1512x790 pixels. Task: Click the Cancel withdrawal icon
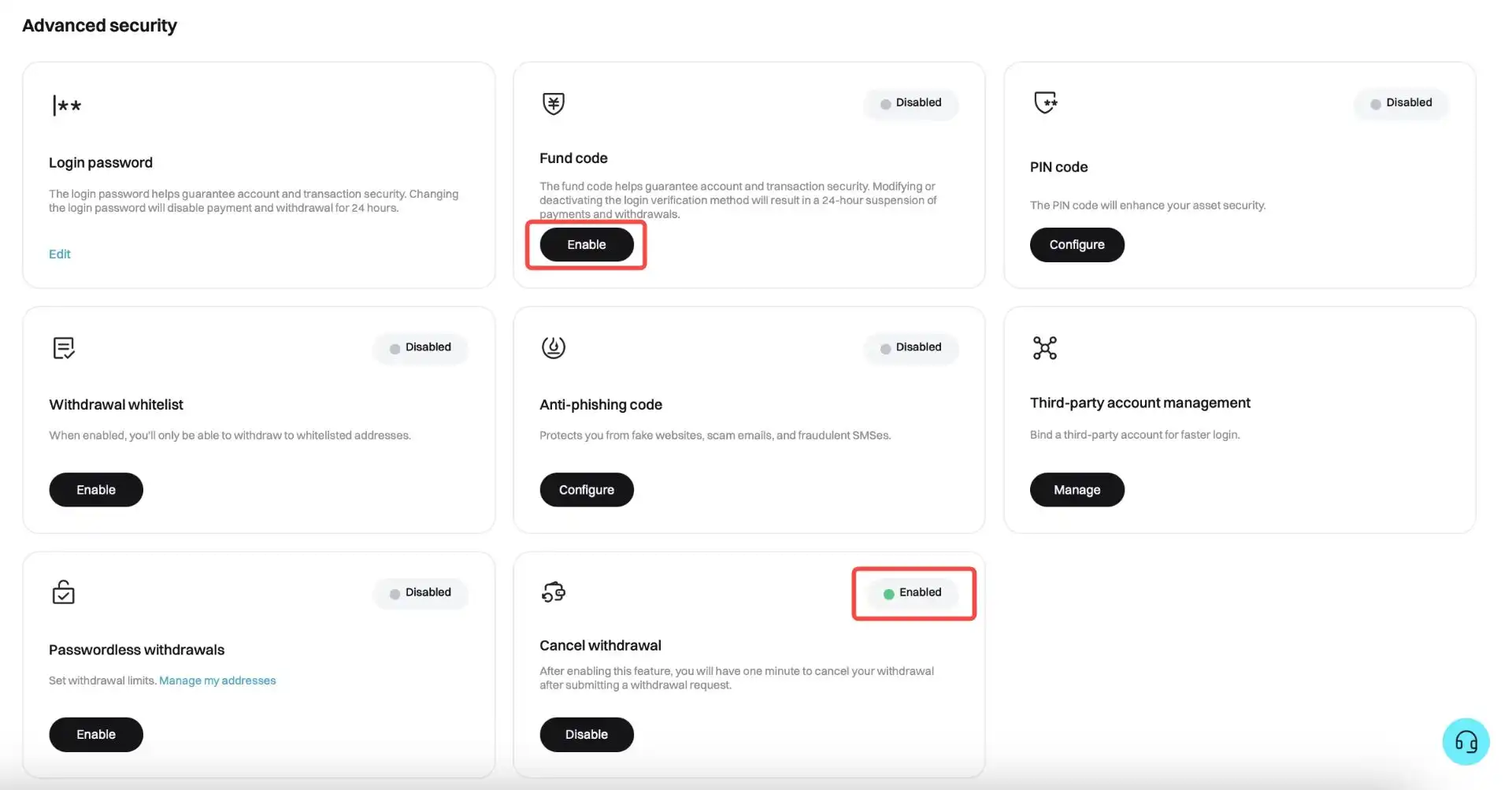click(x=554, y=592)
